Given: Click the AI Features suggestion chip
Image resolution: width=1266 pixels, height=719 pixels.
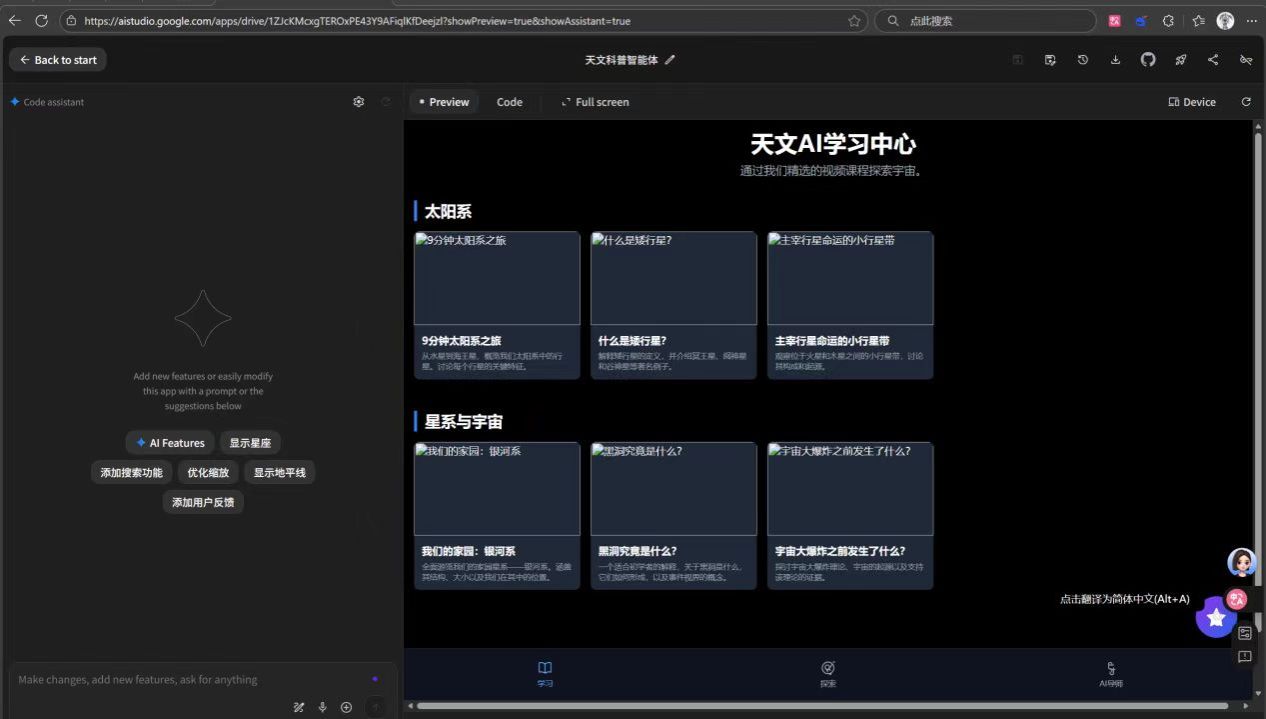Looking at the screenshot, I should click(170, 443).
